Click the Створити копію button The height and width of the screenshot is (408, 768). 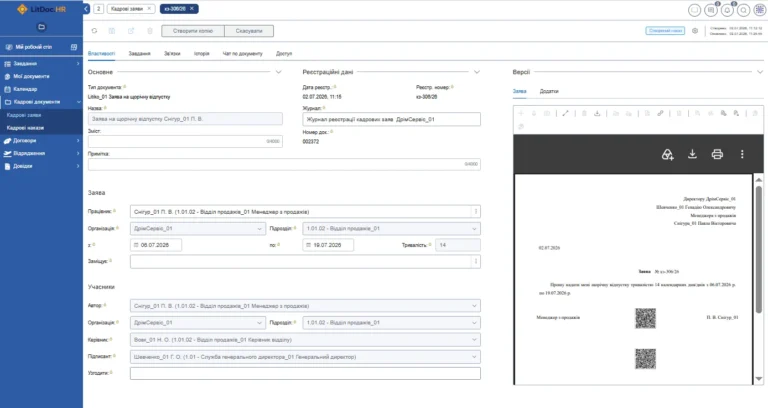click(x=193, y=31)
